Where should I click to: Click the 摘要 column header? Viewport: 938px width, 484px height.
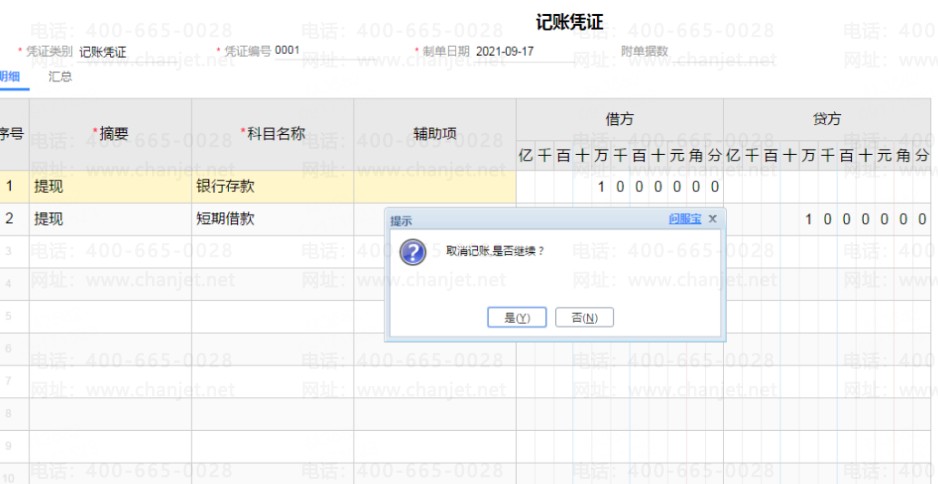point(111,134)
